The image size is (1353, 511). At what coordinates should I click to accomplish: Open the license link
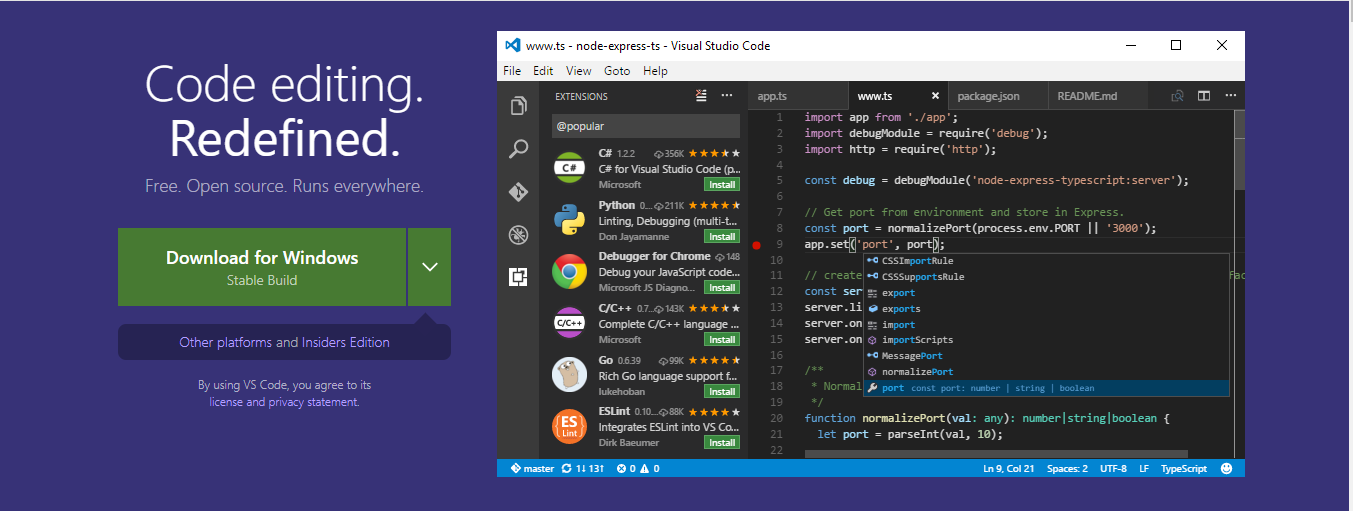coord(226,402)
